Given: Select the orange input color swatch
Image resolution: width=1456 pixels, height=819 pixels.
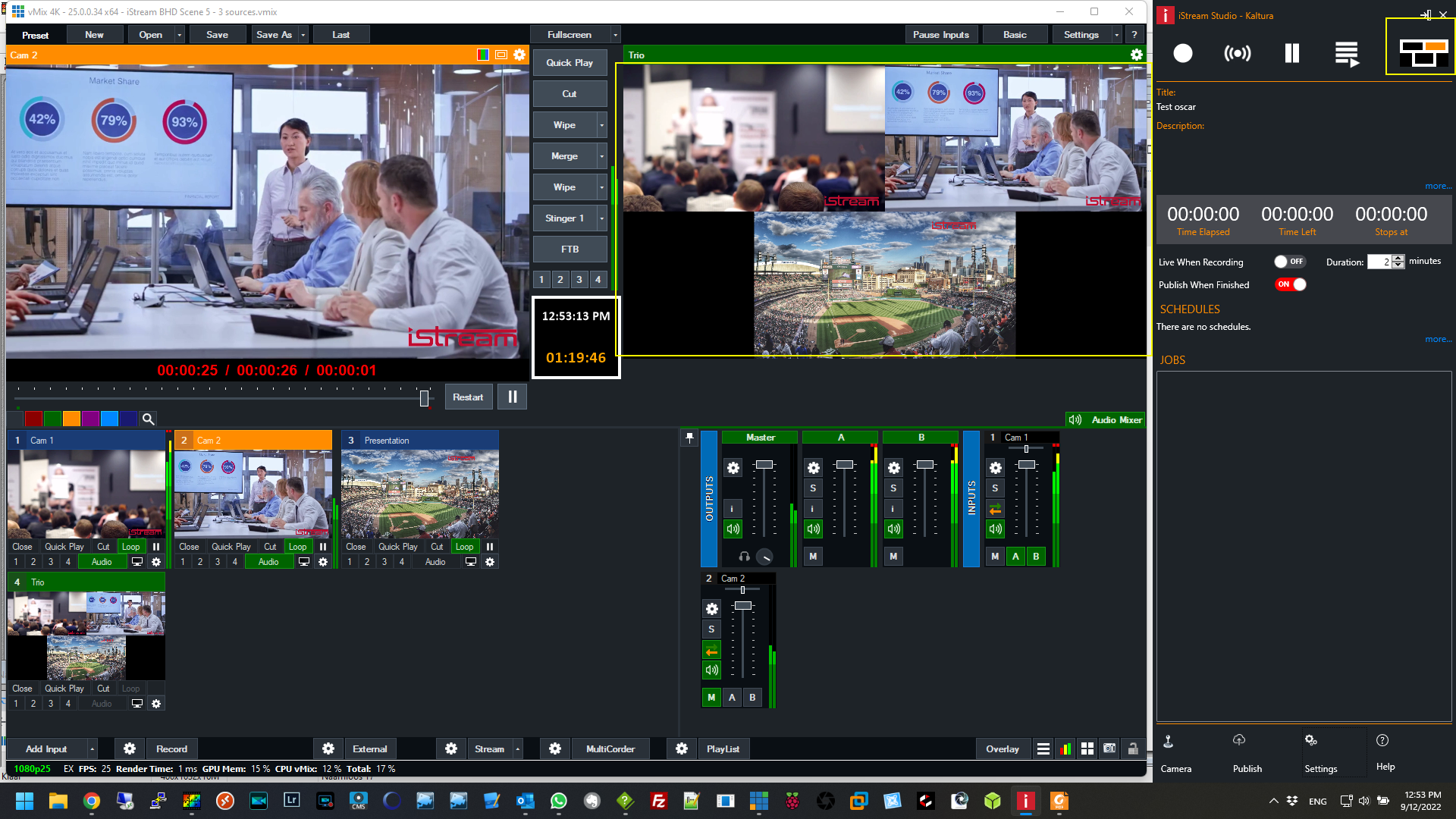Looking at the screenshot, I should pos(71,419).
